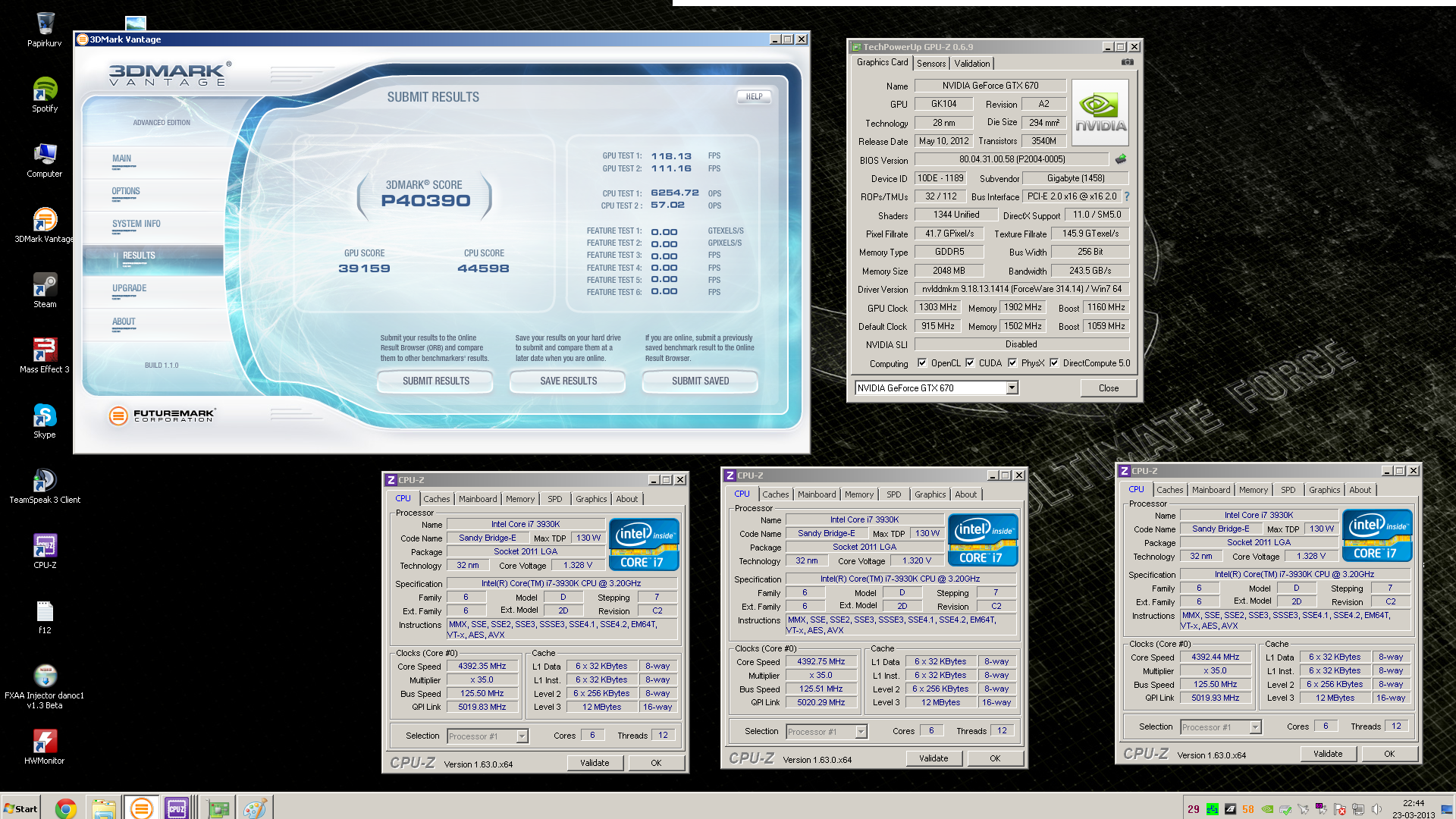Open Processor #1 dropdown in right CPU-Z
The width and height of the screenshot is (1456, 819).
(1255, 727)
